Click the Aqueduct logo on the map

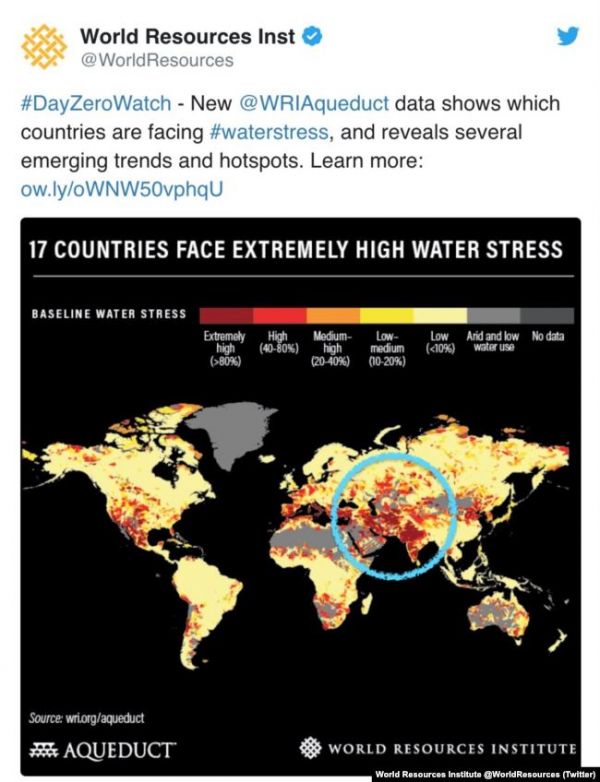[103, 749]
